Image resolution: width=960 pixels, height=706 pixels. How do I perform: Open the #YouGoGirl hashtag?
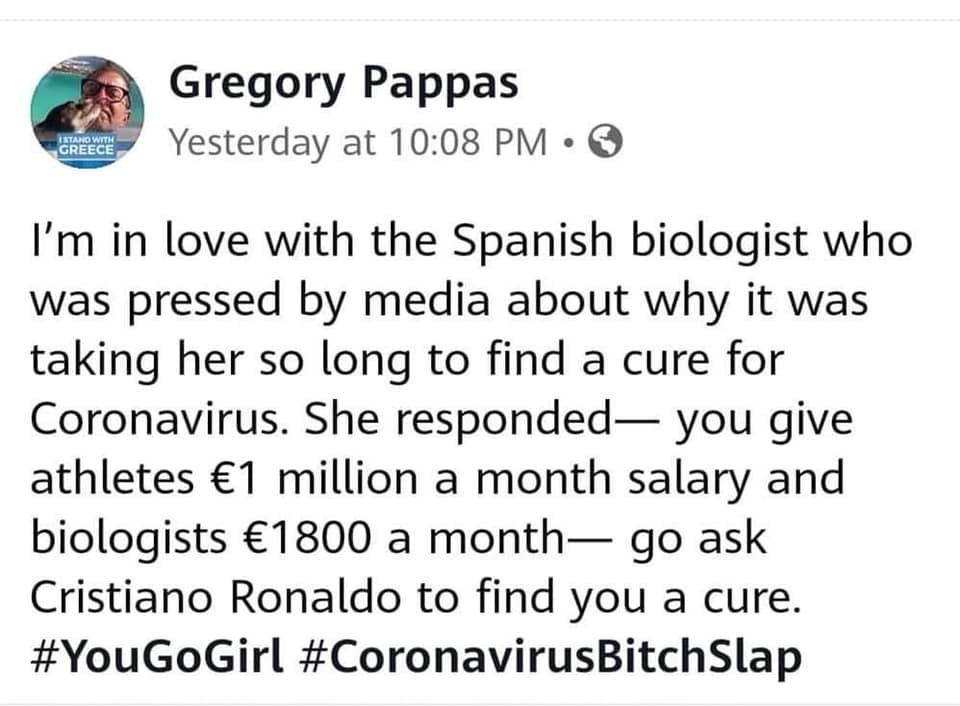pos(157,656)
